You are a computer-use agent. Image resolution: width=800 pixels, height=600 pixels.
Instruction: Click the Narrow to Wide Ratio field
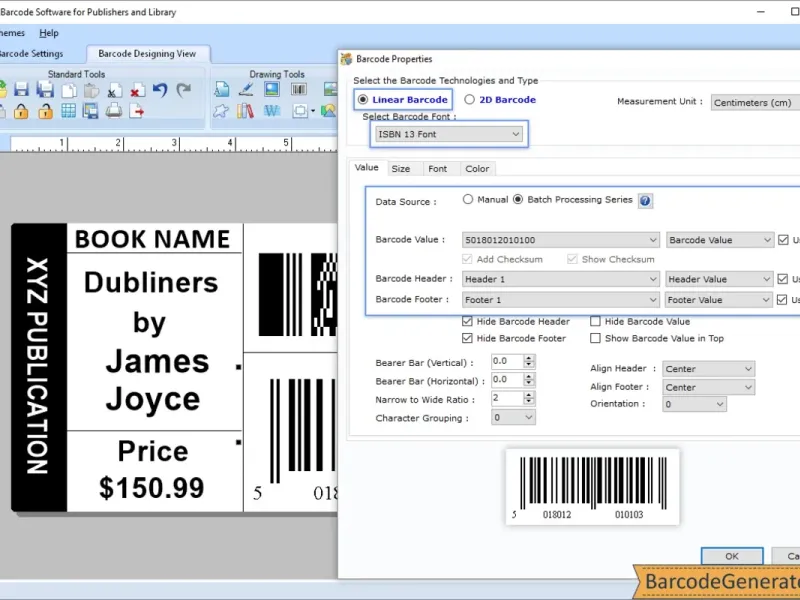coord(508,398)
